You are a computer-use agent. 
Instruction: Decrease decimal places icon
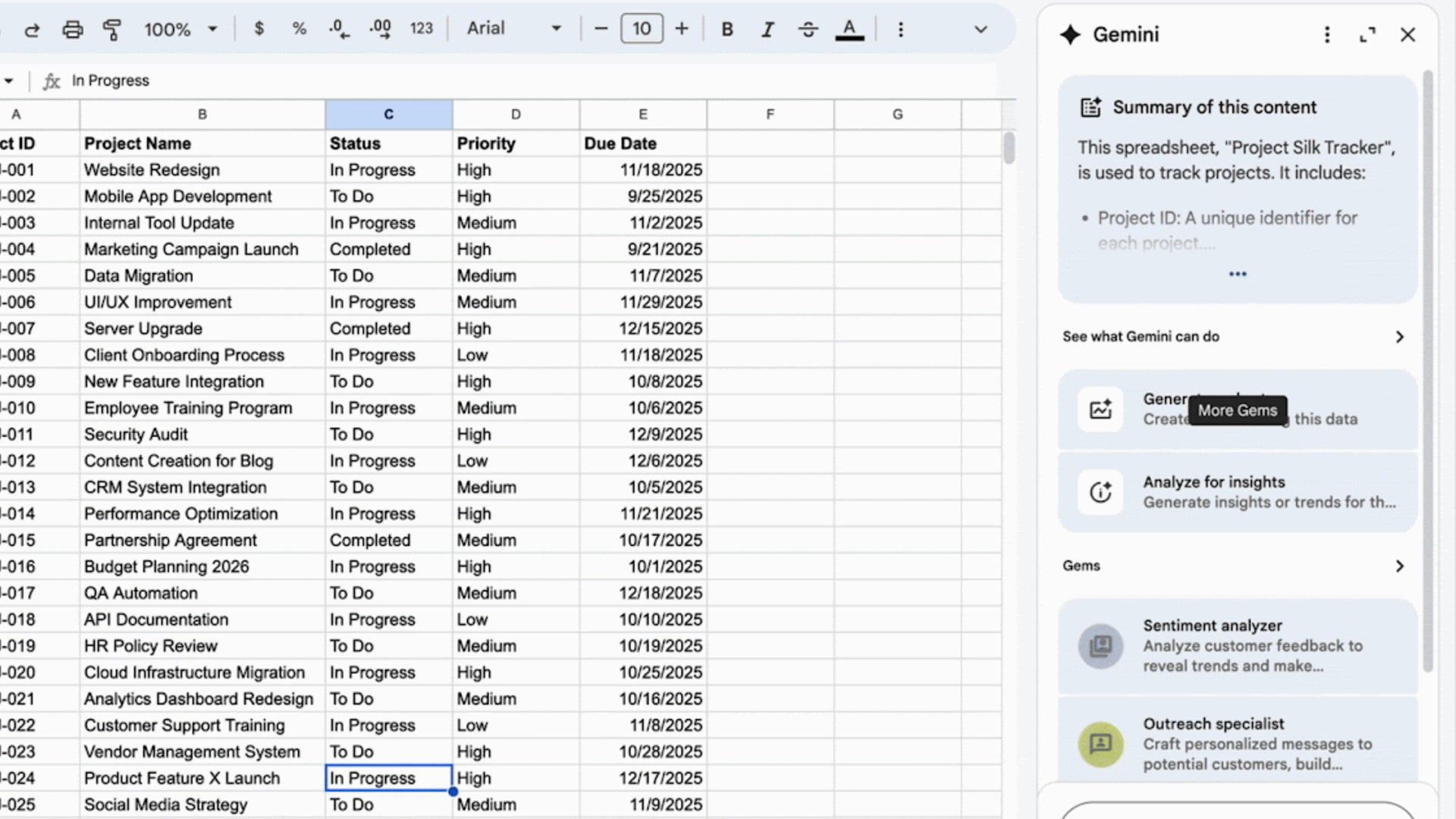pyautogui.click(x=339, y=29)
